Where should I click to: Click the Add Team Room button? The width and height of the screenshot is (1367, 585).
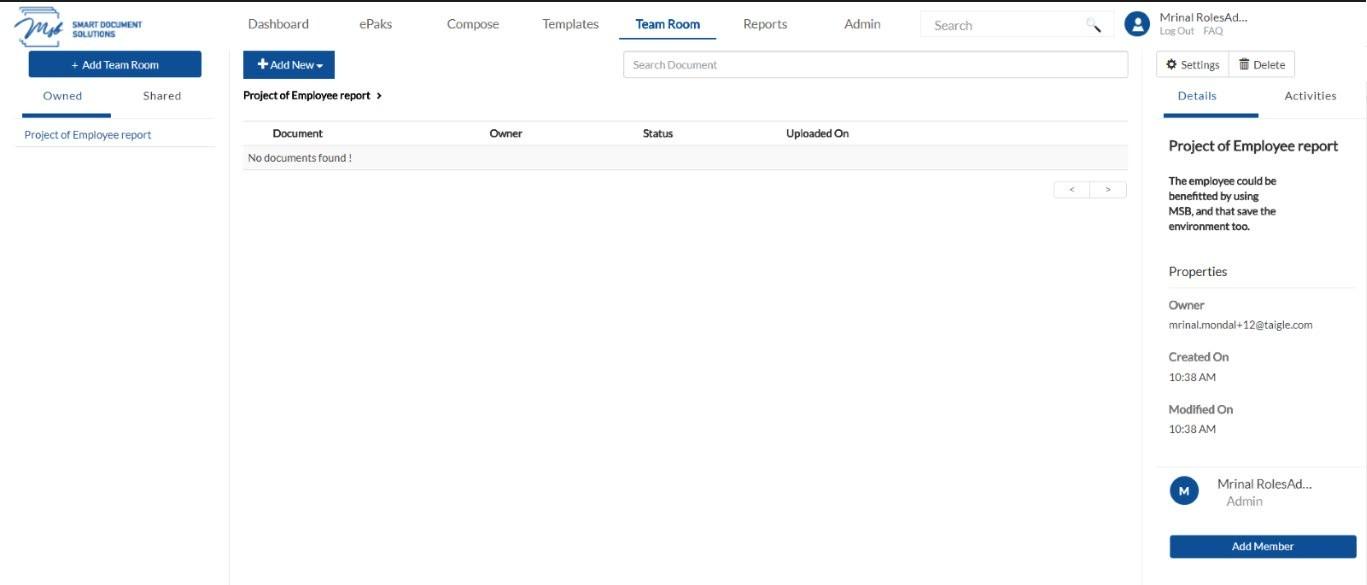[115, 65]
